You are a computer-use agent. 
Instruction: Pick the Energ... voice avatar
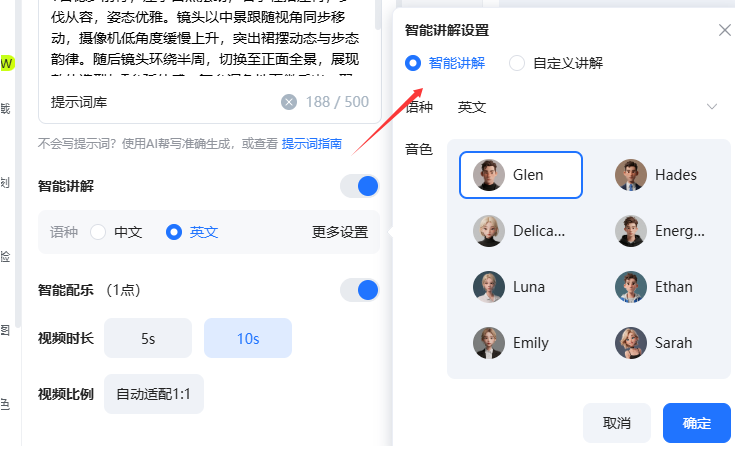coord(630,231)
